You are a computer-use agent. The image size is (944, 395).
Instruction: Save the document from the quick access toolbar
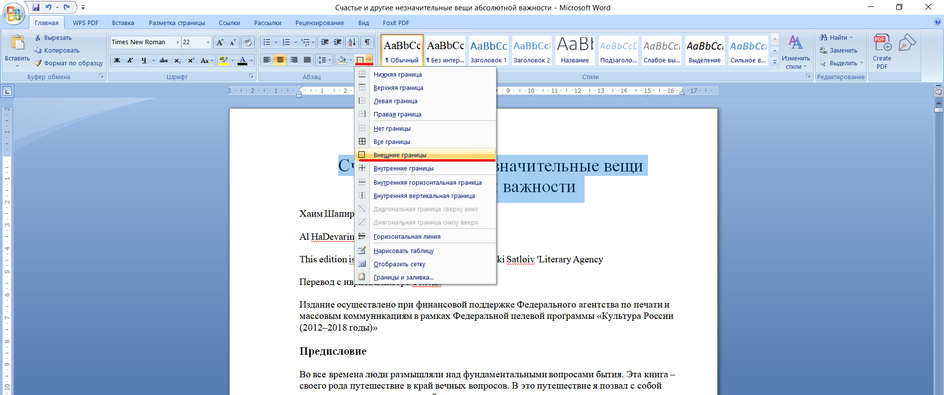(36, 7)
